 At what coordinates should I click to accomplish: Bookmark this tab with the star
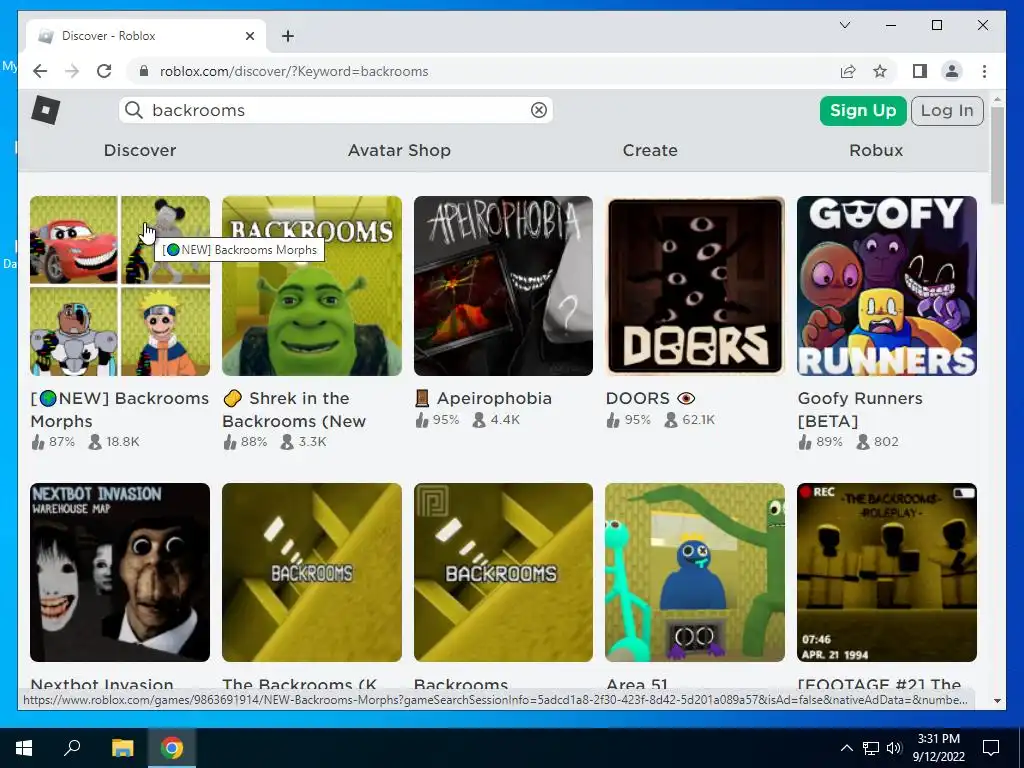880,71
